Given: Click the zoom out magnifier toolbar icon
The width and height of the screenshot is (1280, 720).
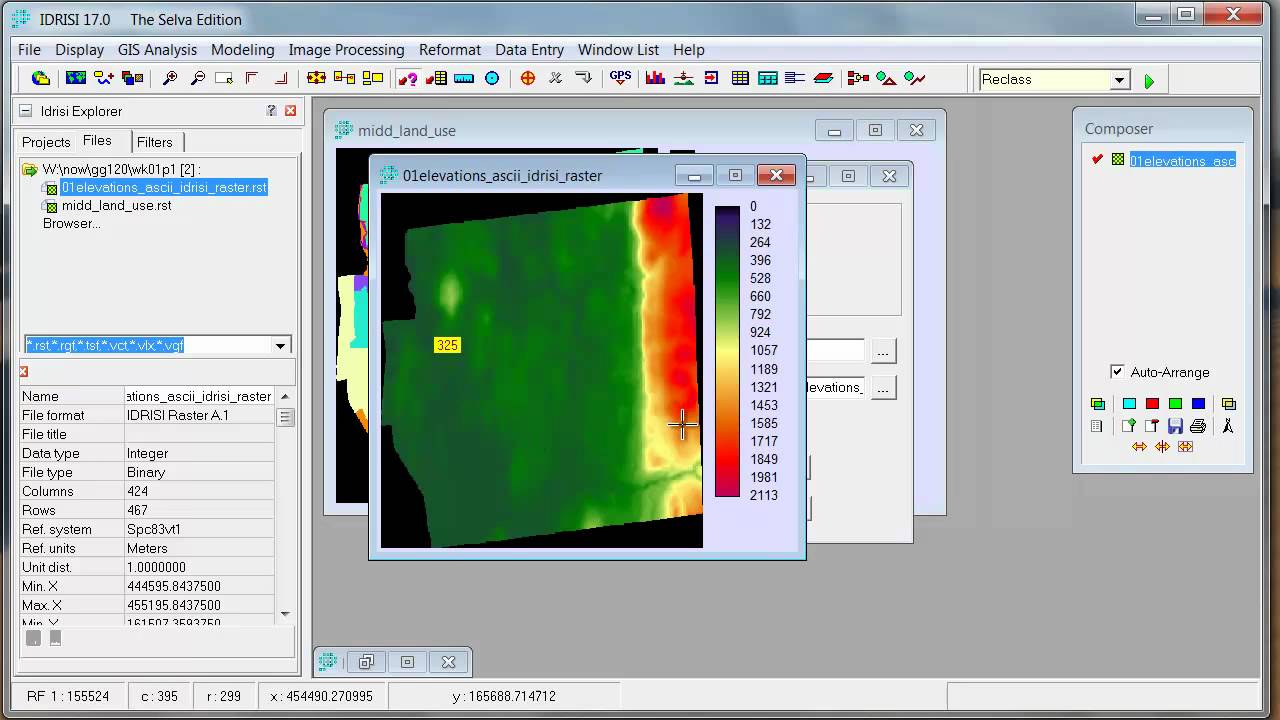Looking at the screenshot, I should (x=197, y=79).
